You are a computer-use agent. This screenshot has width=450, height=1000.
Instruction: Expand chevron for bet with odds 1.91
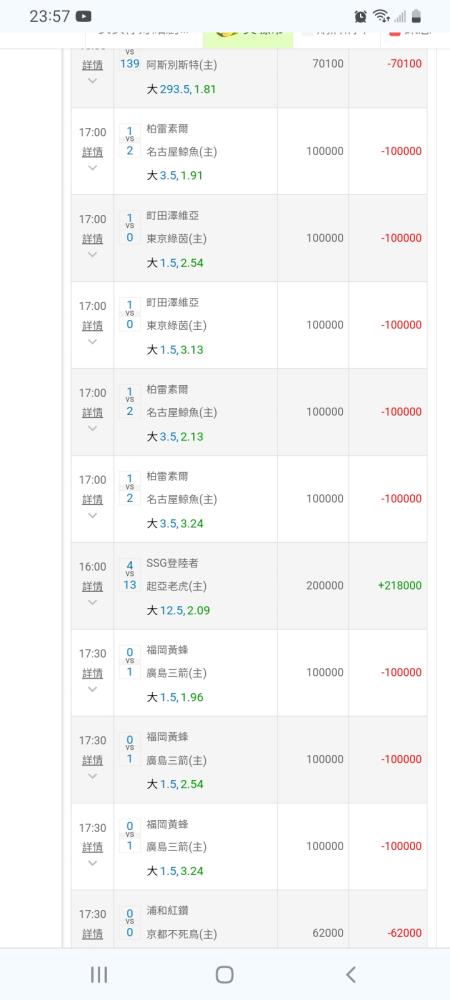tap(92, 168)
